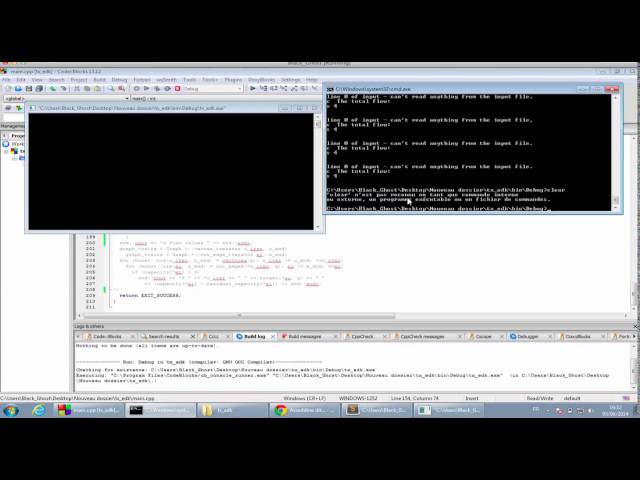
Task: Click 'Windows (CR+LF)' in status bar
Action: [304, 398]
